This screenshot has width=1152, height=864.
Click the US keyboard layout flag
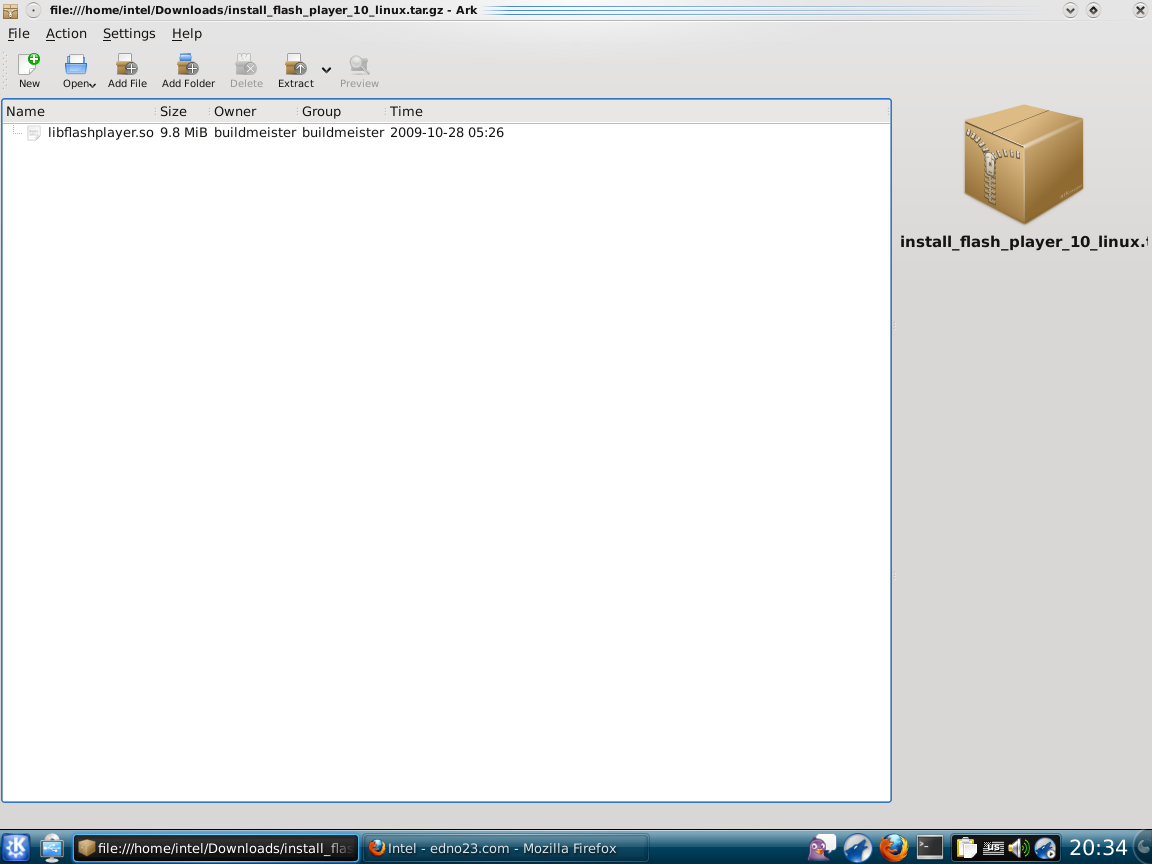[x=993, y=849]
